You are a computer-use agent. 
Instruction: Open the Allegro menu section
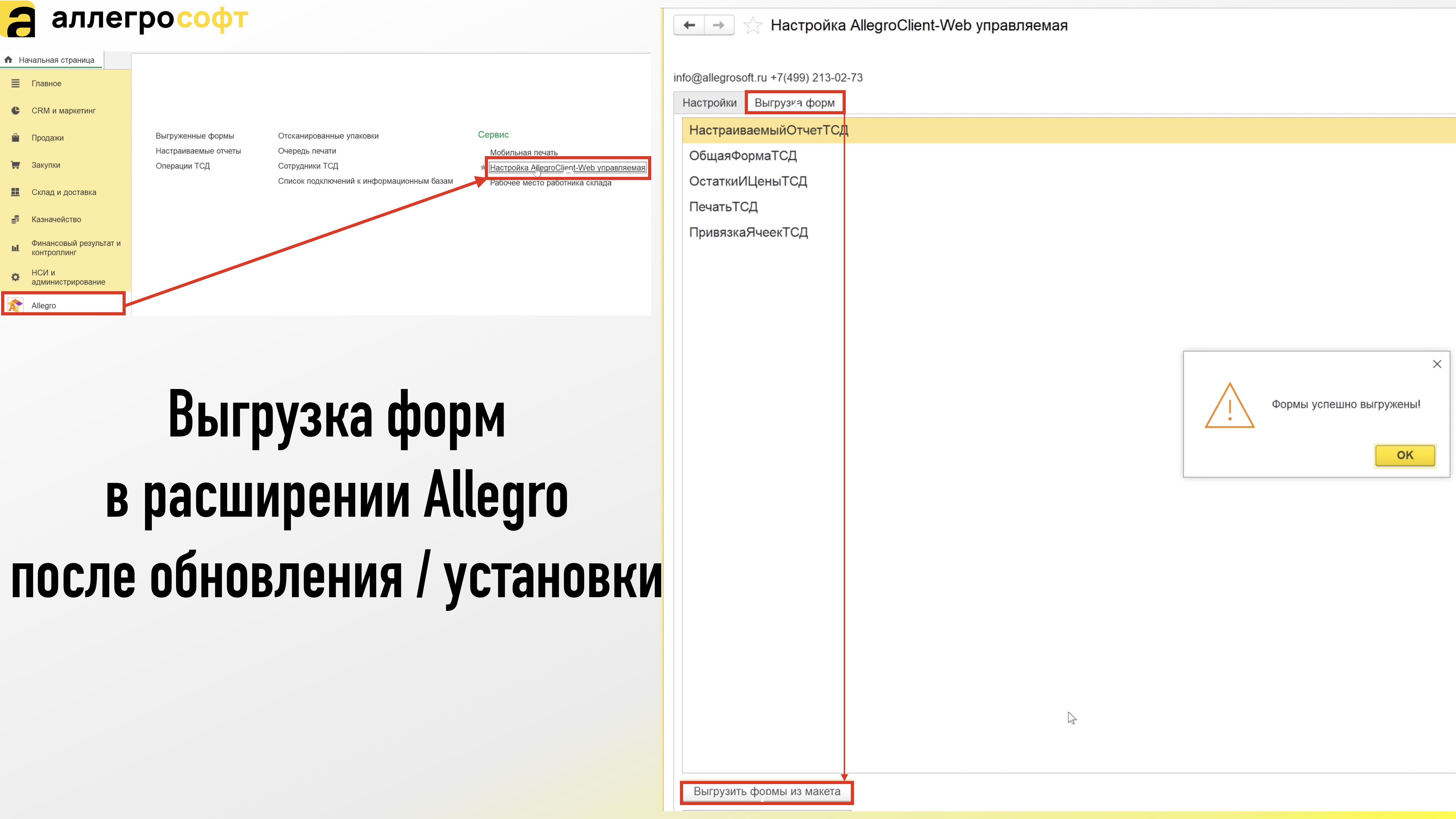click(44, 306)
